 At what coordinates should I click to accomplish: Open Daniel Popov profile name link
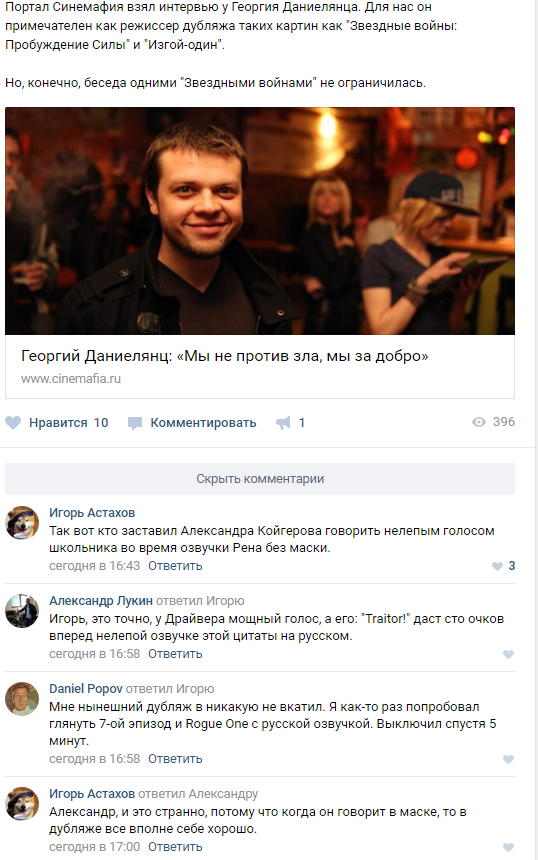click(86, 689)
